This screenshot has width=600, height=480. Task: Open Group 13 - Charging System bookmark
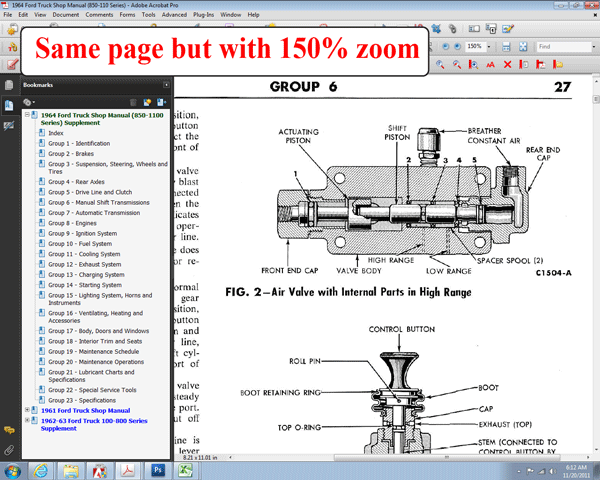pyautogui.click(x=86, y=274)
